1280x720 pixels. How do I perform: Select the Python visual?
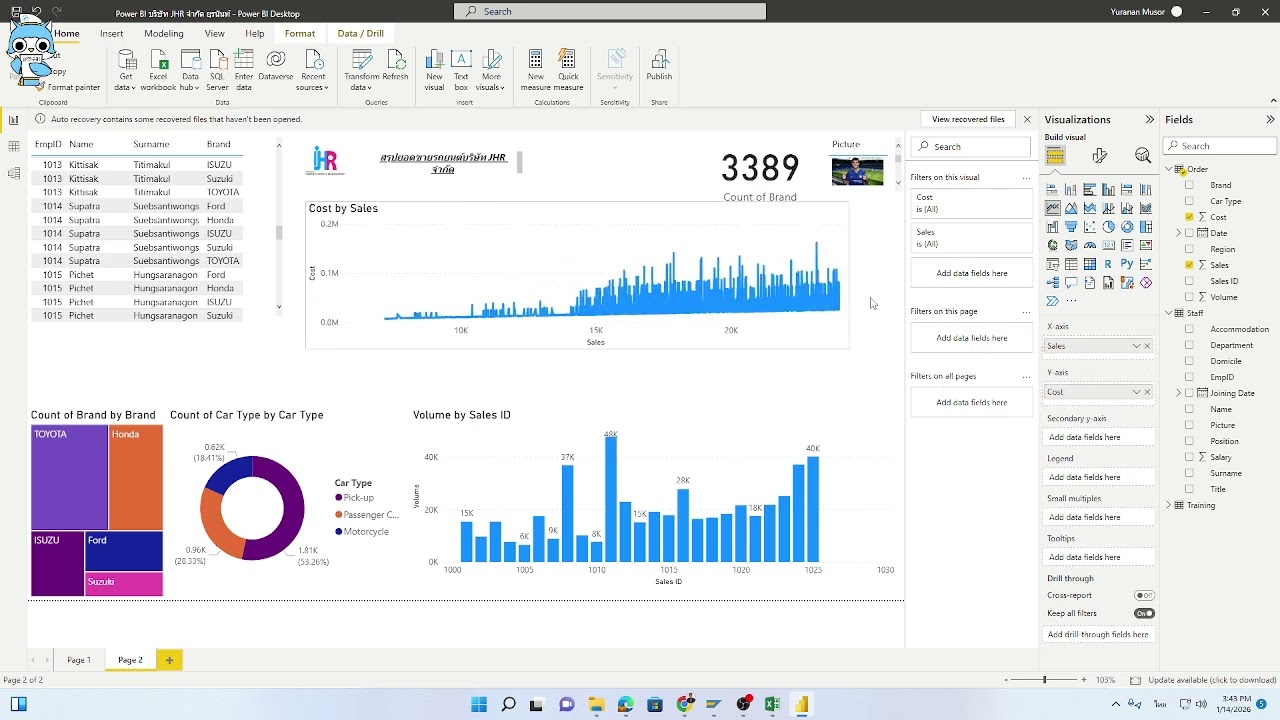point(1127,264)
